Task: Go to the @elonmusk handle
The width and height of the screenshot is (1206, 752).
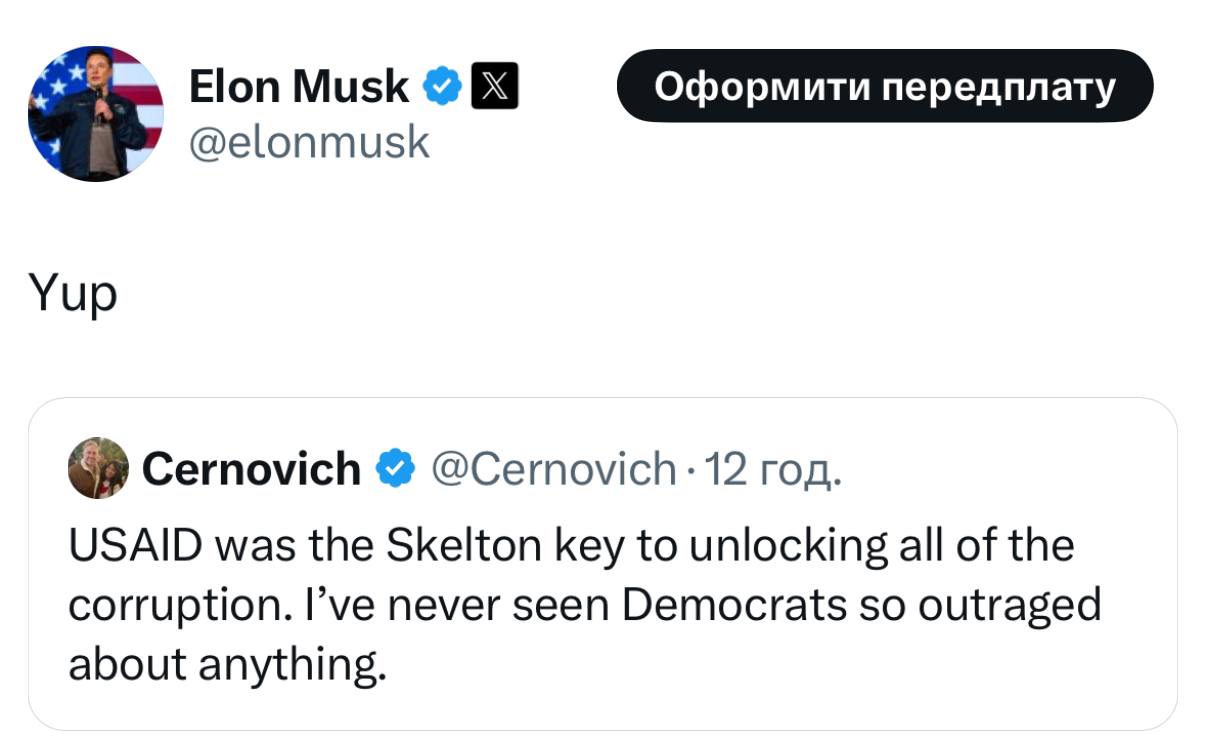Action: 309,142
